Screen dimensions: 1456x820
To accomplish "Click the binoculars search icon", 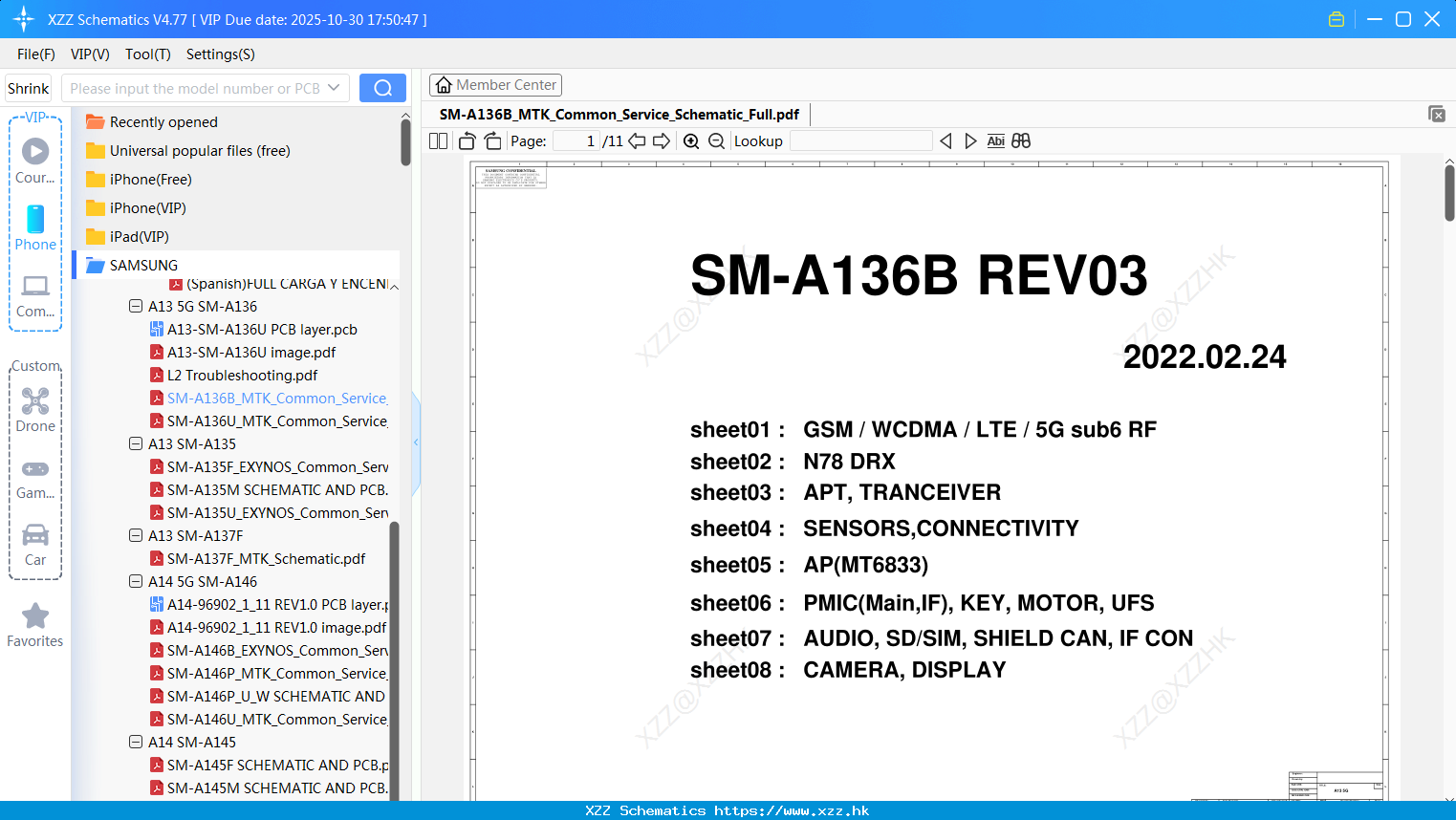I will coord(1021,141).
